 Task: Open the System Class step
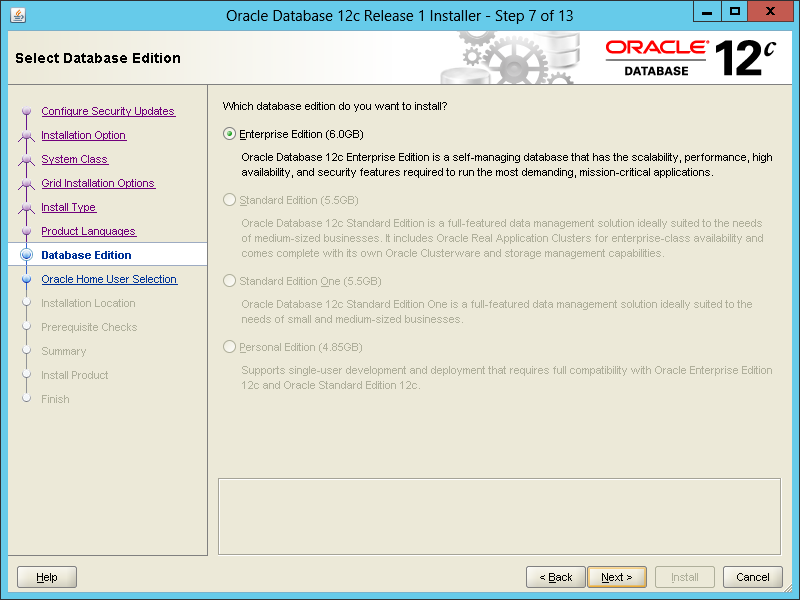click(74, 159)
